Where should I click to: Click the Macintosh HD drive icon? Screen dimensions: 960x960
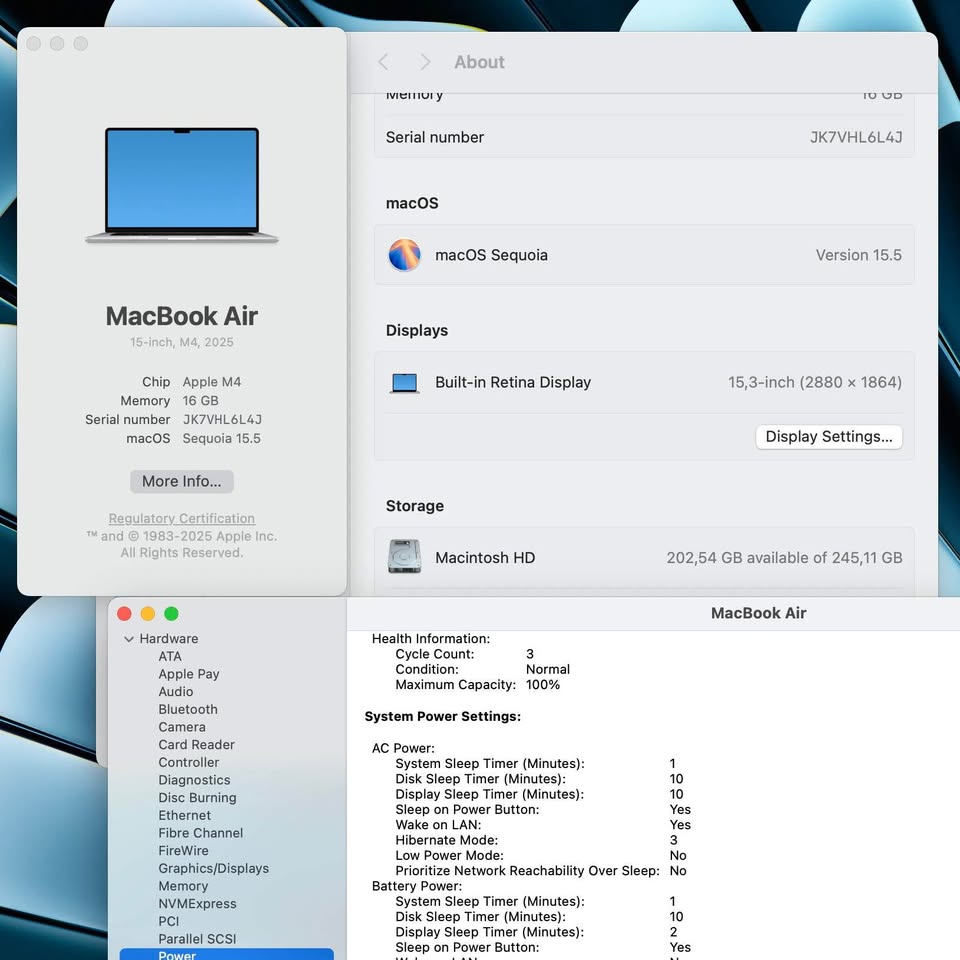pyautogui.click(x=404, y=557)
